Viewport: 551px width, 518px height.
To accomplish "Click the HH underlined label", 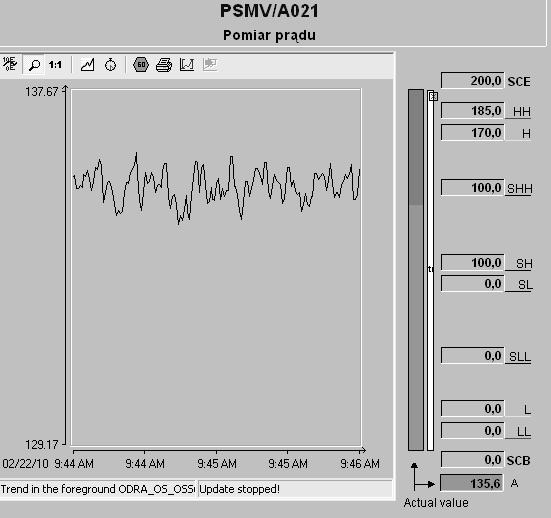I will (521, 112).
